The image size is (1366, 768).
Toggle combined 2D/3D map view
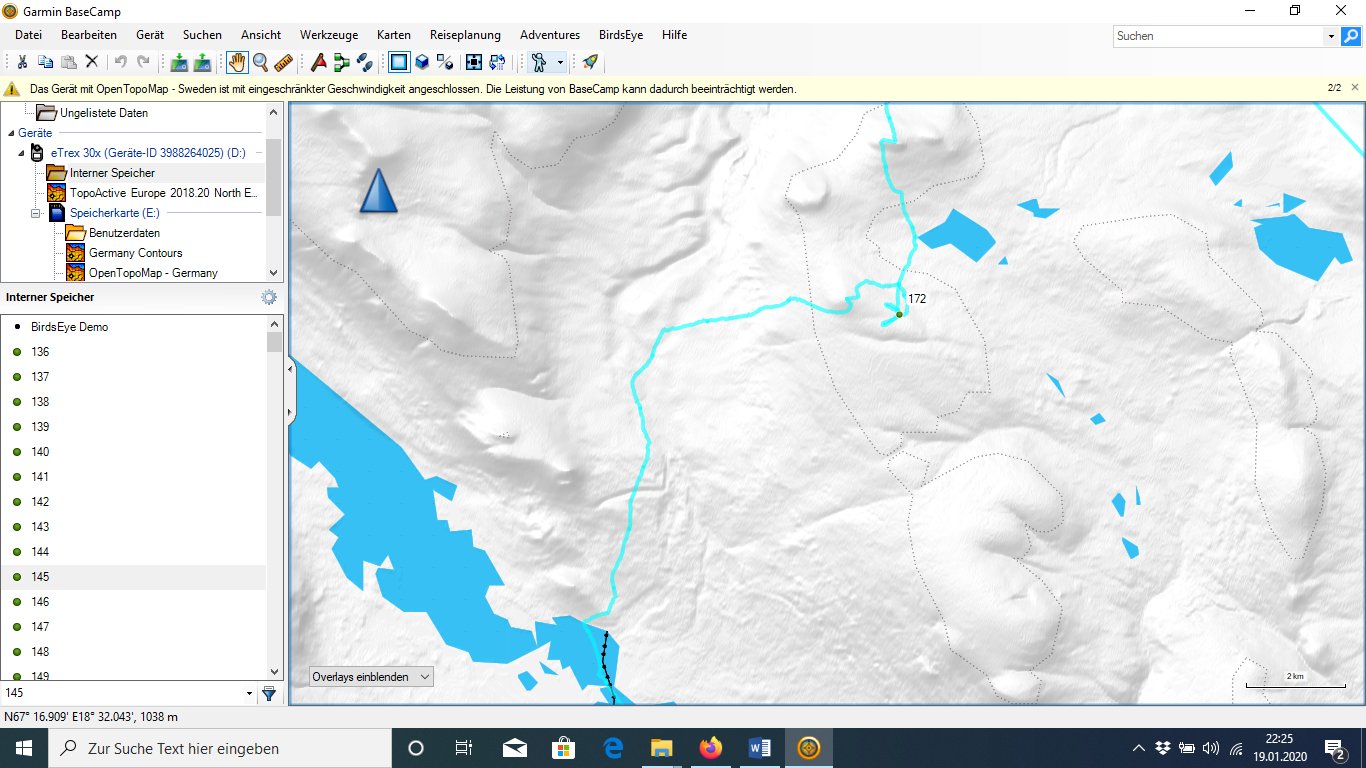tap(445, 62)
